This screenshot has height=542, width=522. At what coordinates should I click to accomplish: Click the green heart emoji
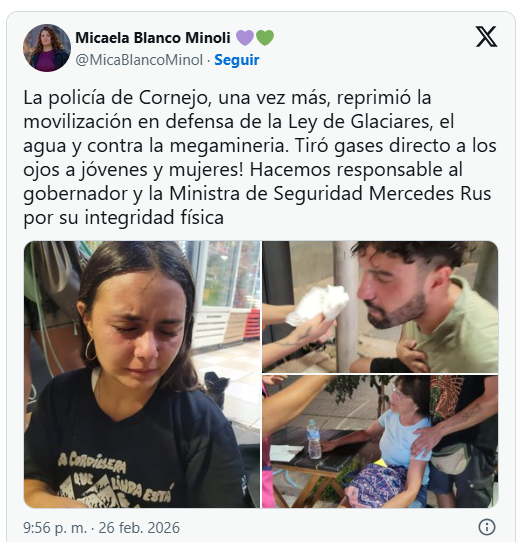(265, 38)
